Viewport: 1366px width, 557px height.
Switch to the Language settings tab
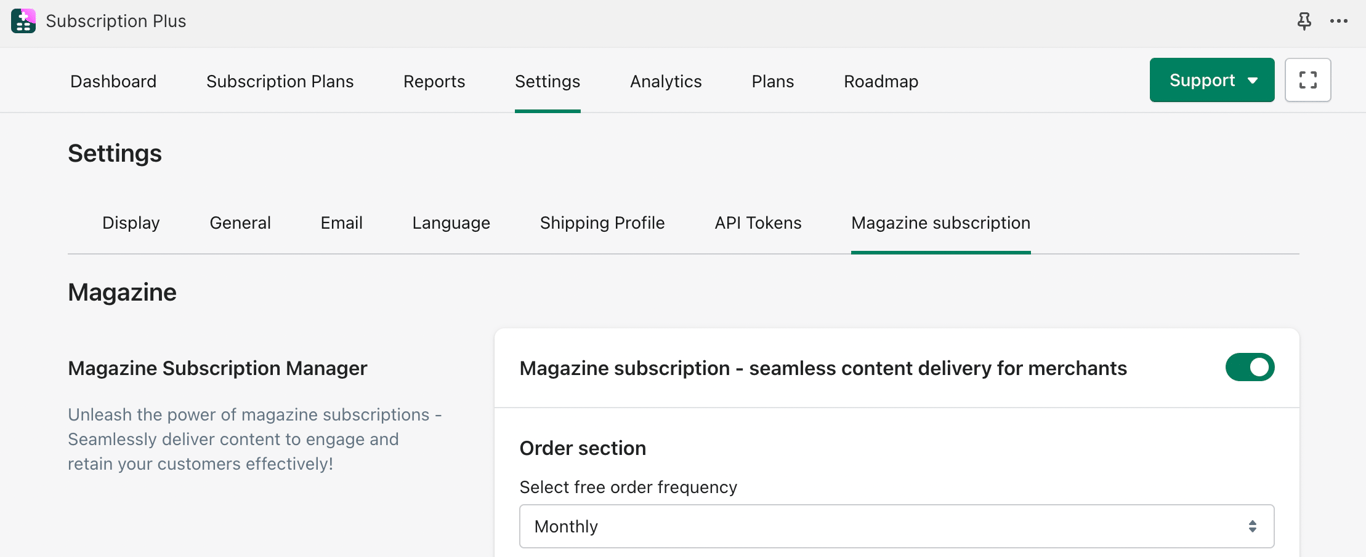451,223
